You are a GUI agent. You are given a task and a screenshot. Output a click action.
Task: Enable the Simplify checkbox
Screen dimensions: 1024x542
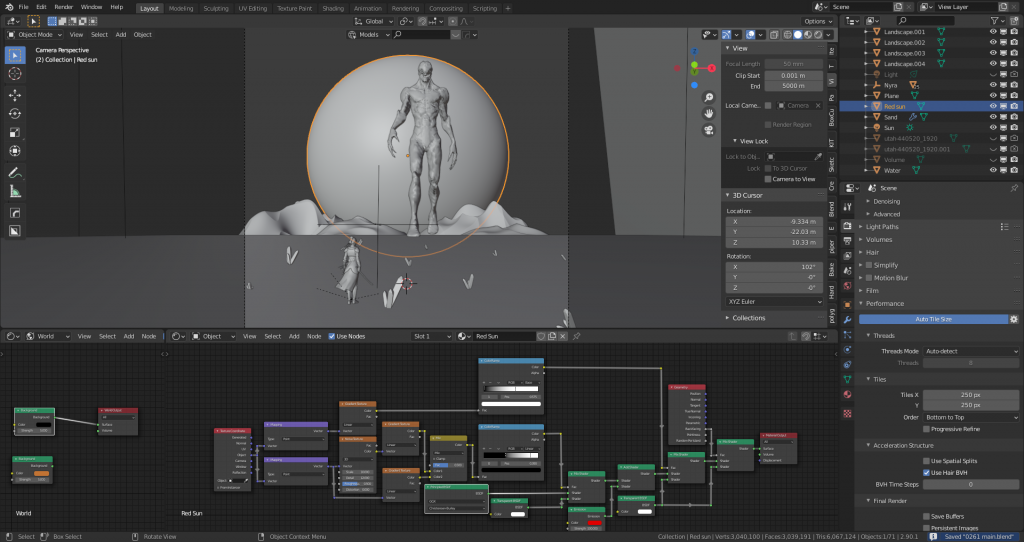(x=869, y=265)
